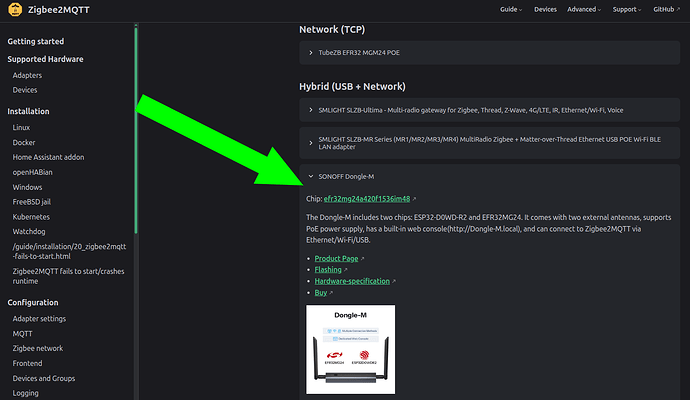690x400 pixels.
Task: Expand the TubeZB EFR32 MGM24 POE entry
Action: point(489,53)
